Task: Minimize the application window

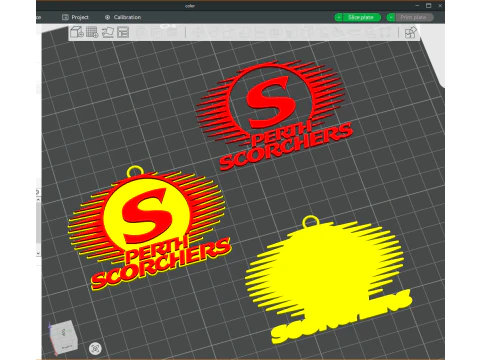Action: 417,6
